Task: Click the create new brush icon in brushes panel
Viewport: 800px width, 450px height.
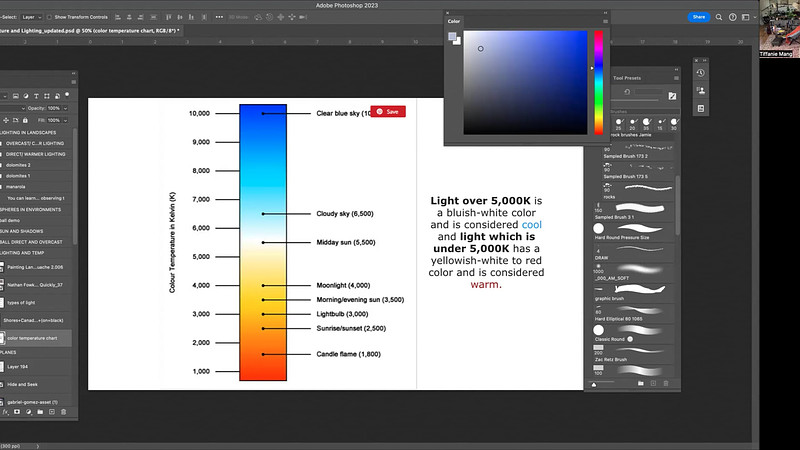Action: [x=653, y=383]
